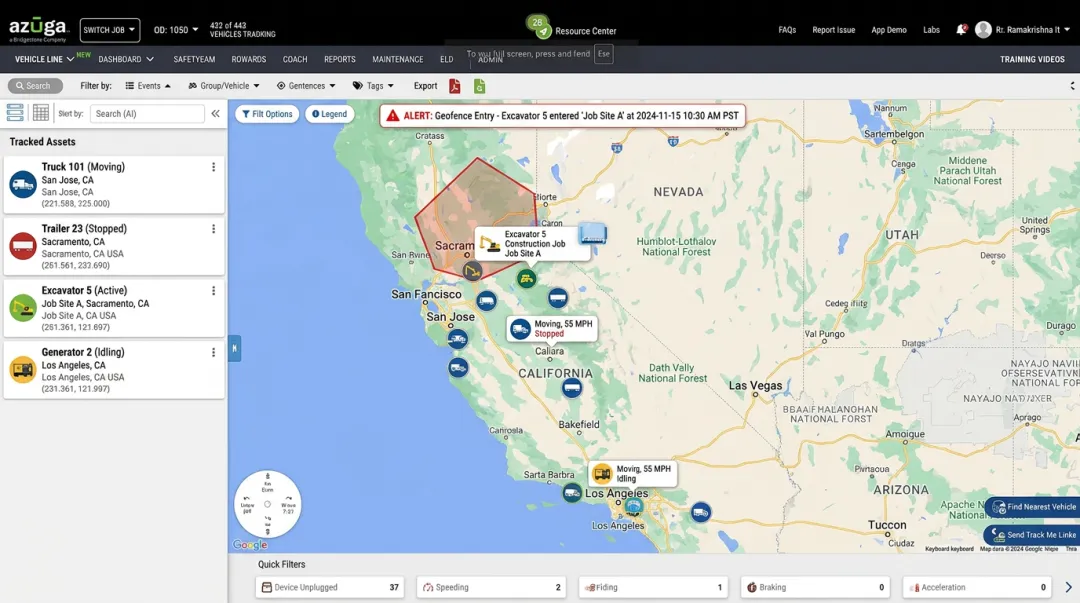Switch to grid table view layout
Screen dimensions: 1080x603
click(41, 112)
